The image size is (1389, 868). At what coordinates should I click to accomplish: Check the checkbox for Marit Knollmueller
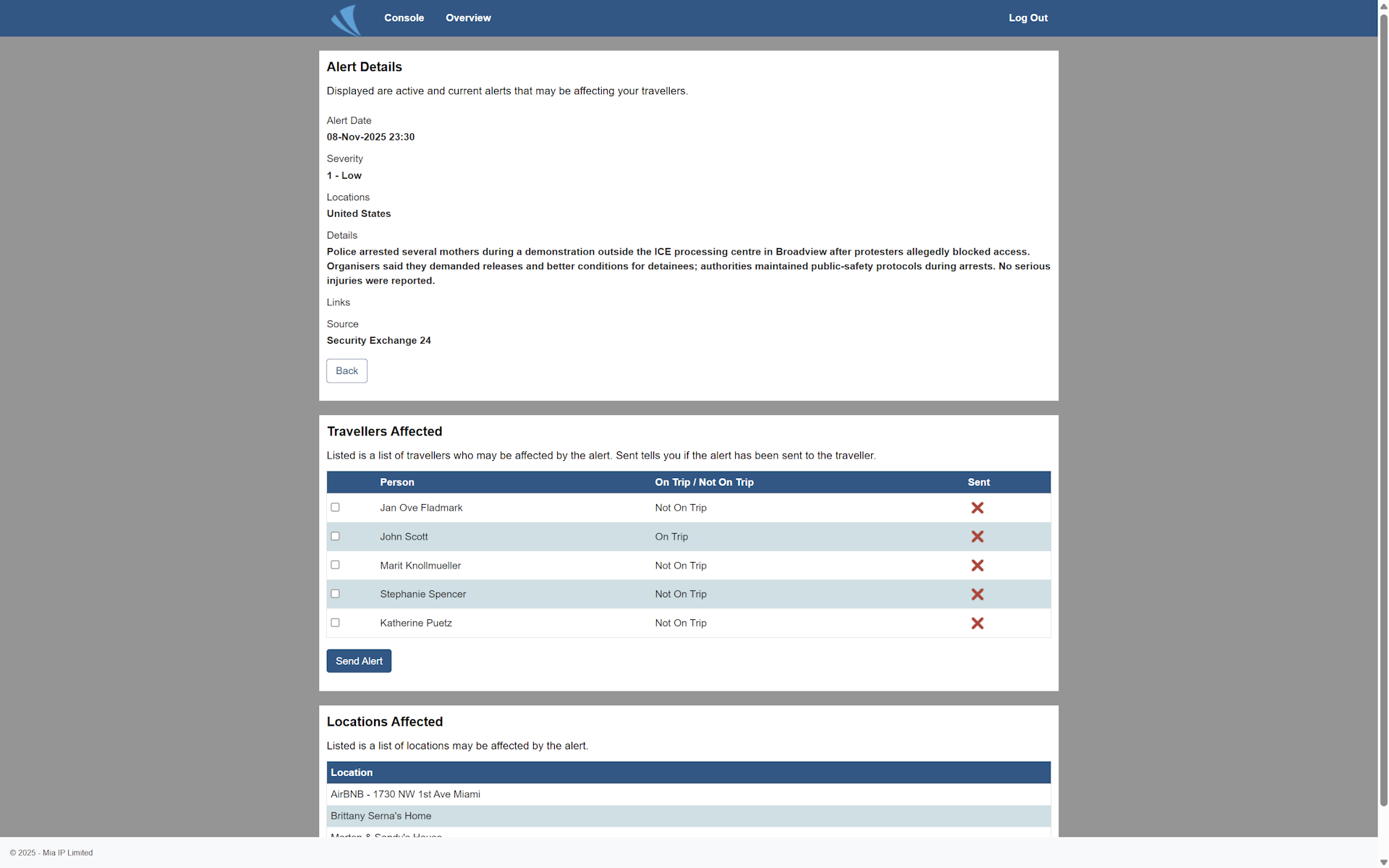pos(335,565)
